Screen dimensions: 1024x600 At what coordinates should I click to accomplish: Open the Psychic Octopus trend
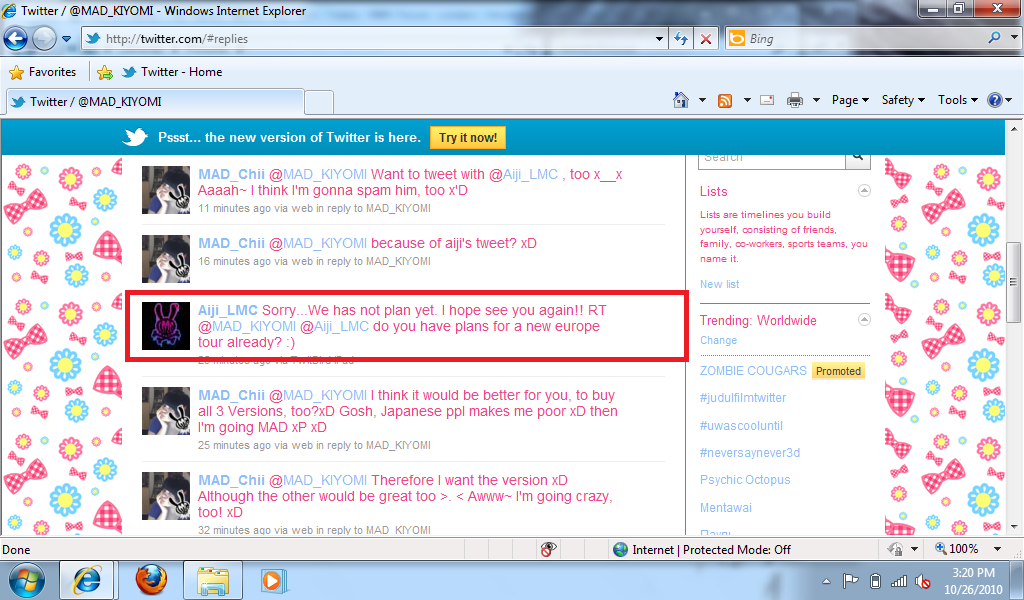click(745, 480)
